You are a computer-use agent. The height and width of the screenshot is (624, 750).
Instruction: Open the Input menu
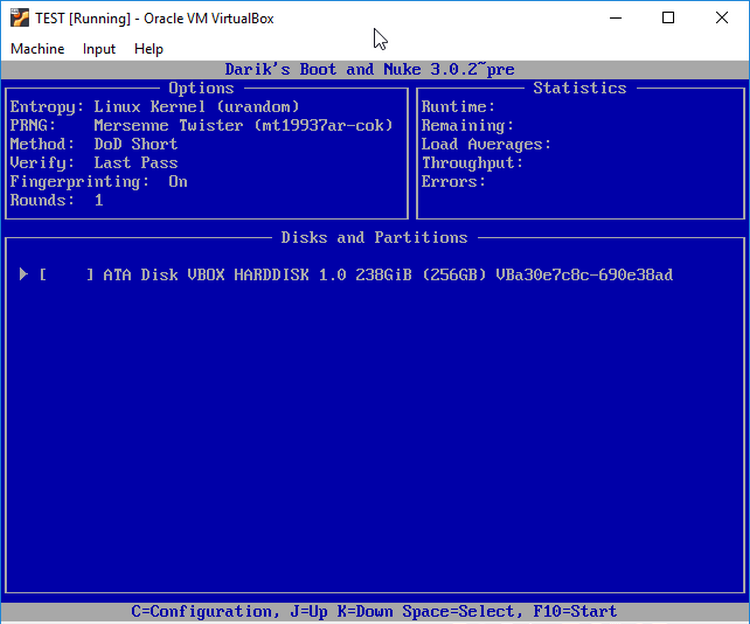click(x=99, y=49)
